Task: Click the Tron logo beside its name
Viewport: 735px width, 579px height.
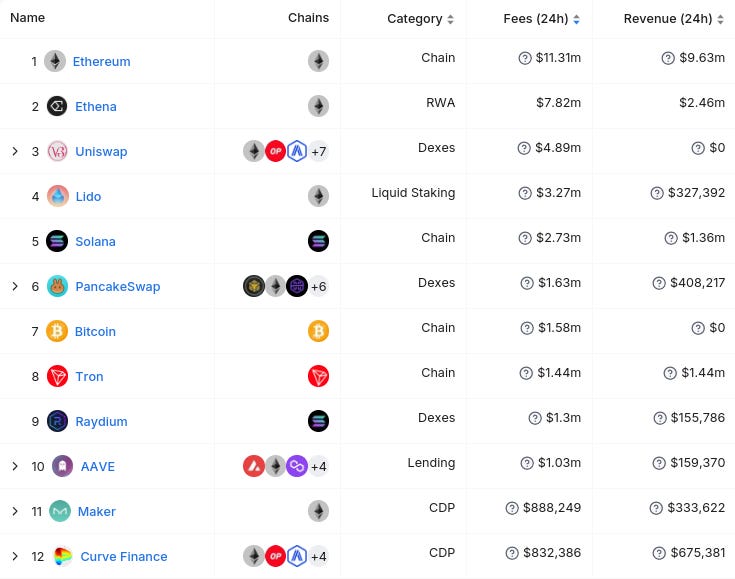Action: (57, 376)
